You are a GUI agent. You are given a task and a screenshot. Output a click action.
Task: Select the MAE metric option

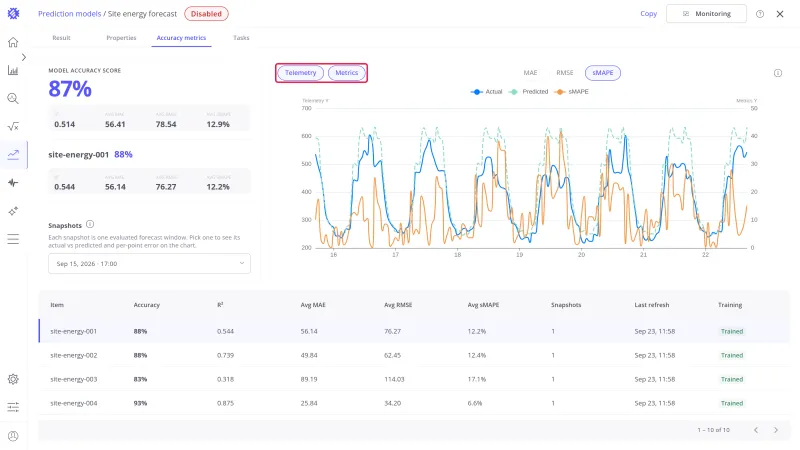click(x=530, y=73)
